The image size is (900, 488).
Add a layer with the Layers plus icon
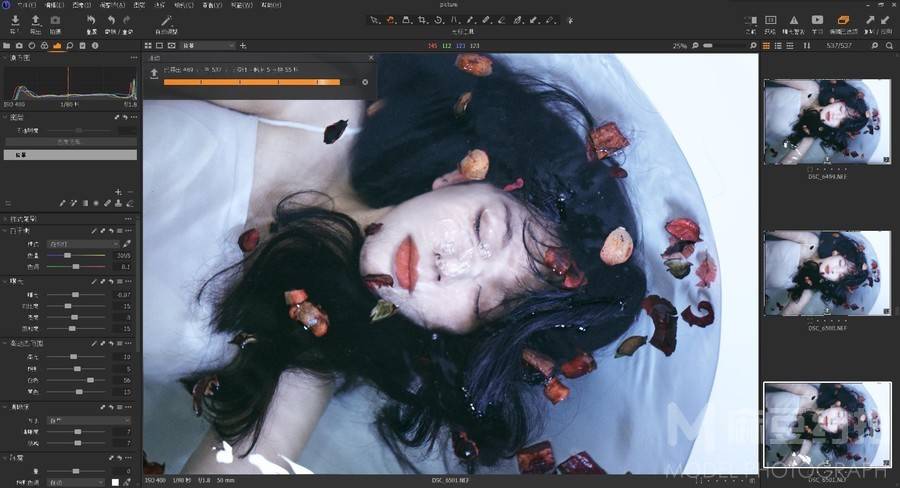[118, 192]
